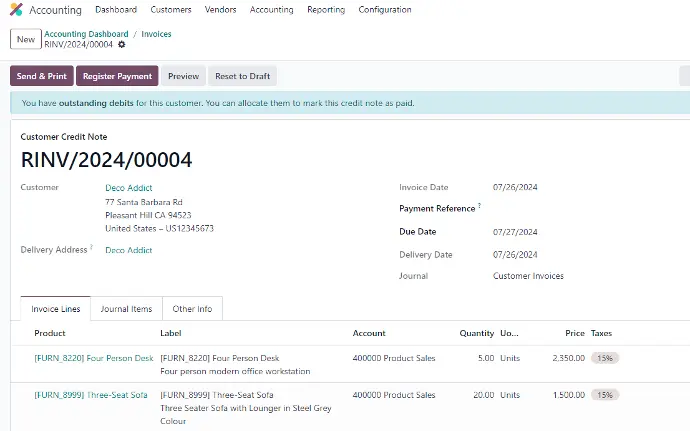Click quantity 5.00 cell
Viewport: 690px width, 431px height.
pyautogui.click(x=486, y=358)
